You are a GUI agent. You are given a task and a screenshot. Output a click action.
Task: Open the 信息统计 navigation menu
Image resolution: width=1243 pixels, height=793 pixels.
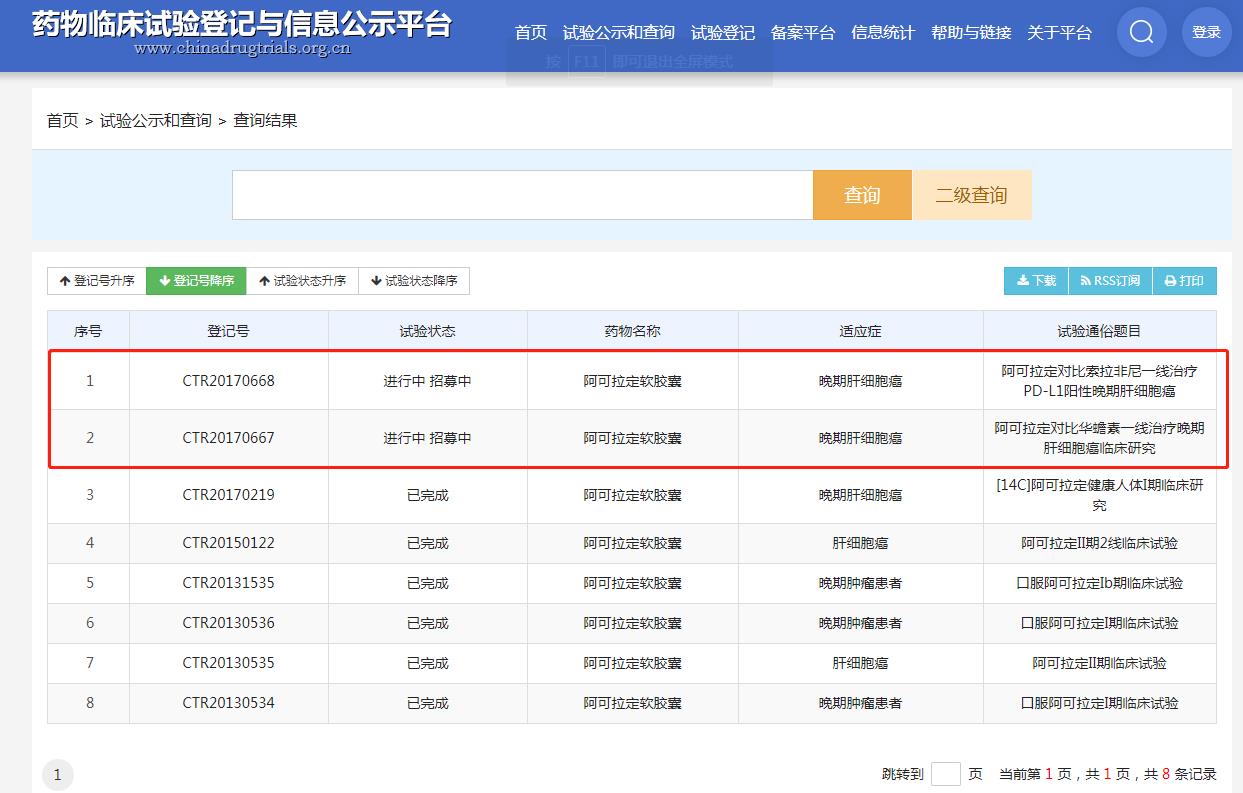(x=882, y=33)
